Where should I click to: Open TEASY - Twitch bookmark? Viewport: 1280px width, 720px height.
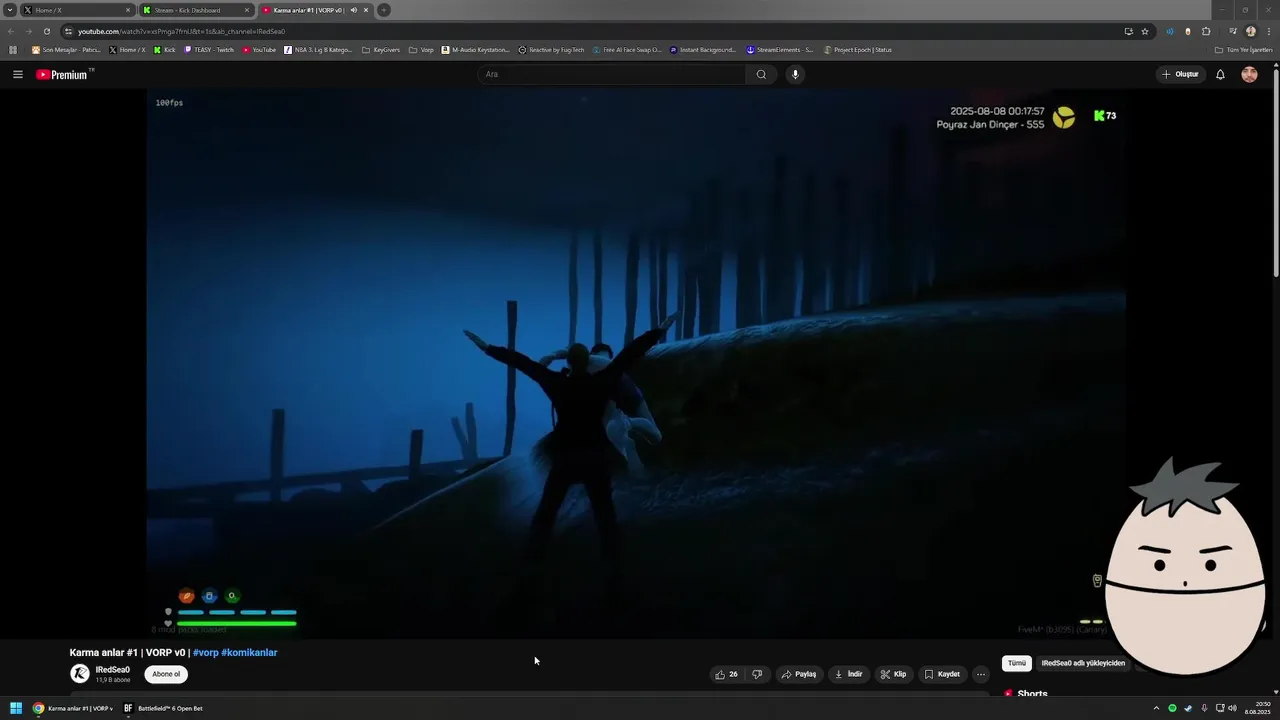click(x=209, y=49)
